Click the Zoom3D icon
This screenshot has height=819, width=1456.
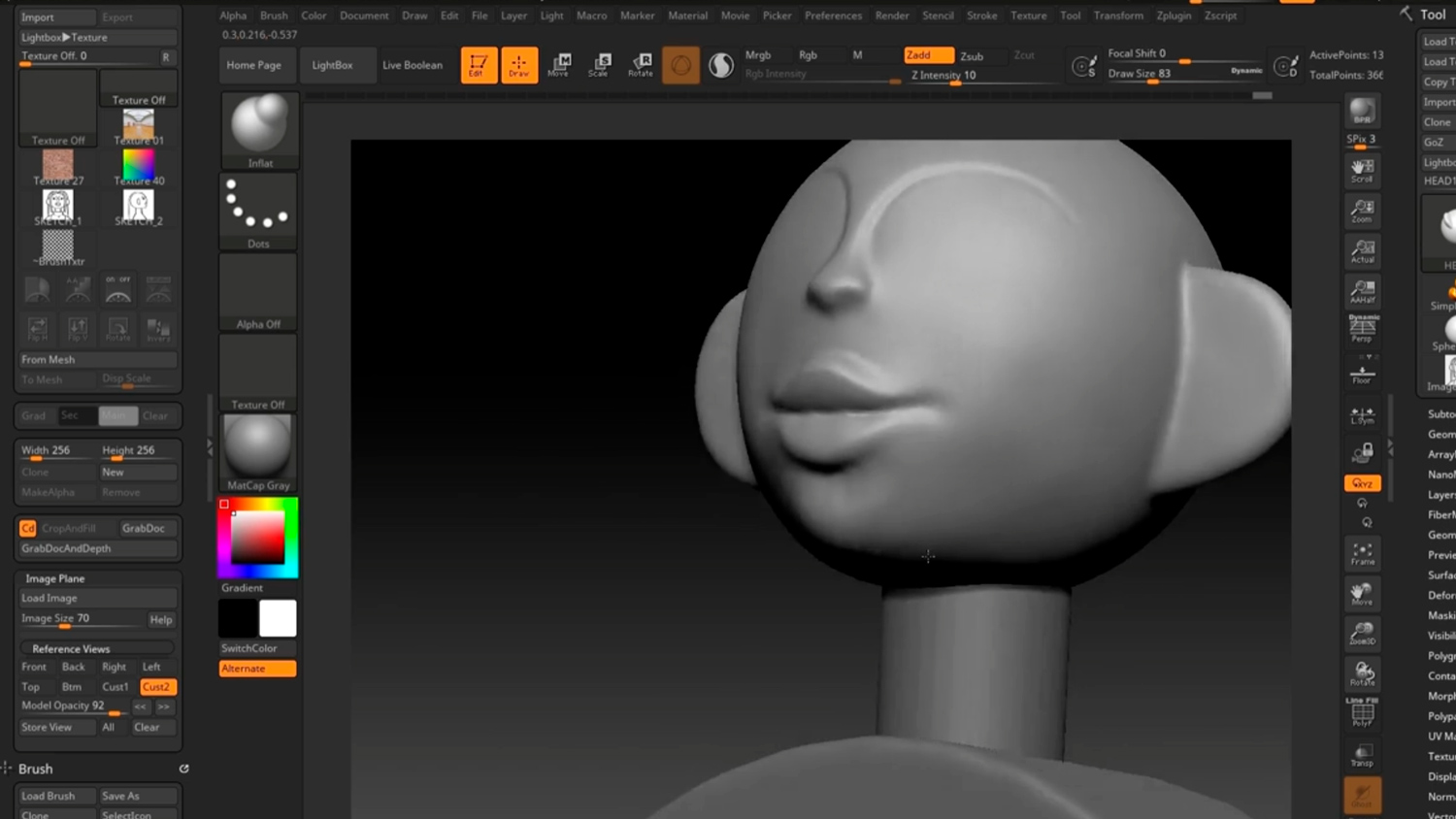(1363, 634)
